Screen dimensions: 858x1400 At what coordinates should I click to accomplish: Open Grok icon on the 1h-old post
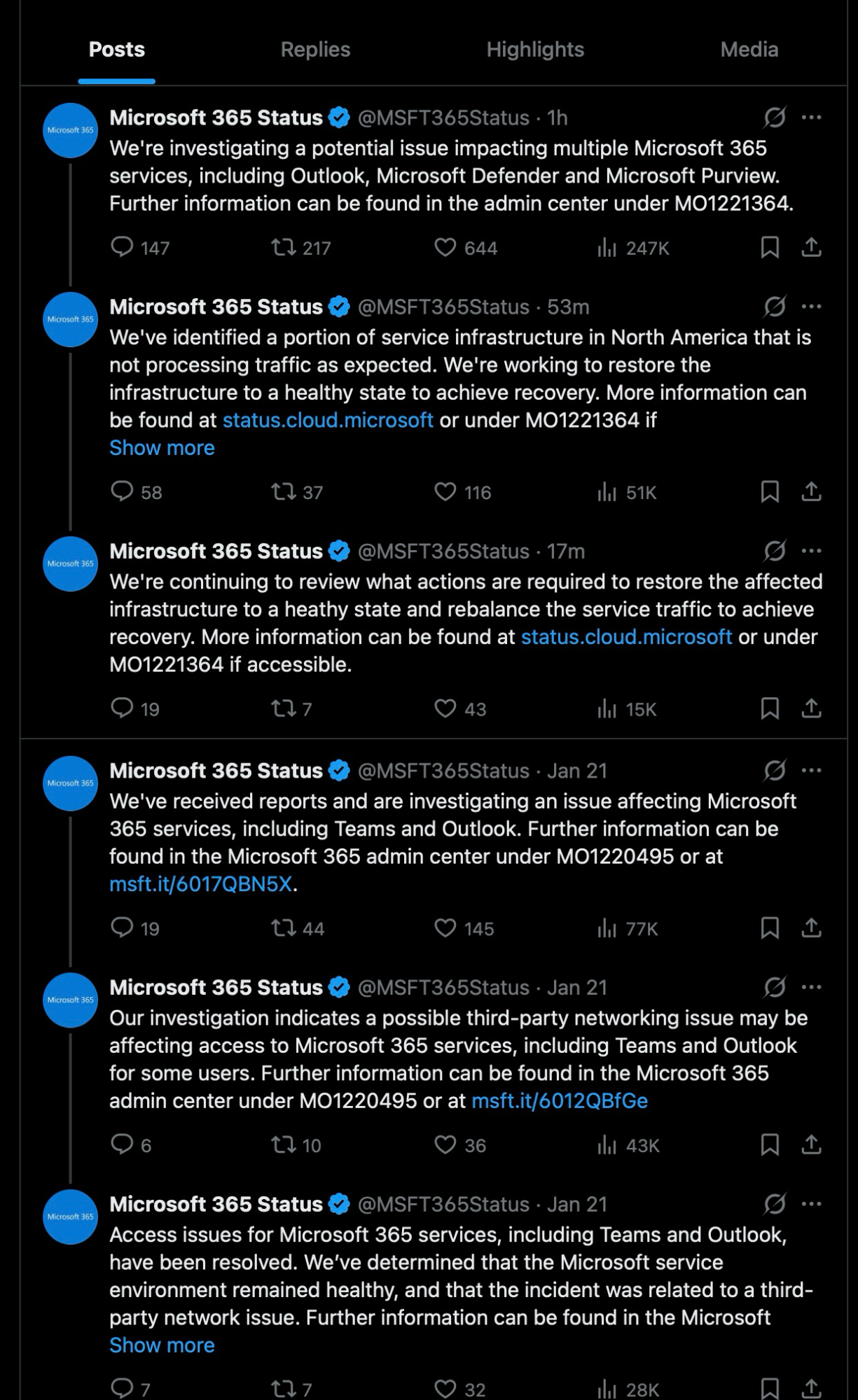click(775, 117)
